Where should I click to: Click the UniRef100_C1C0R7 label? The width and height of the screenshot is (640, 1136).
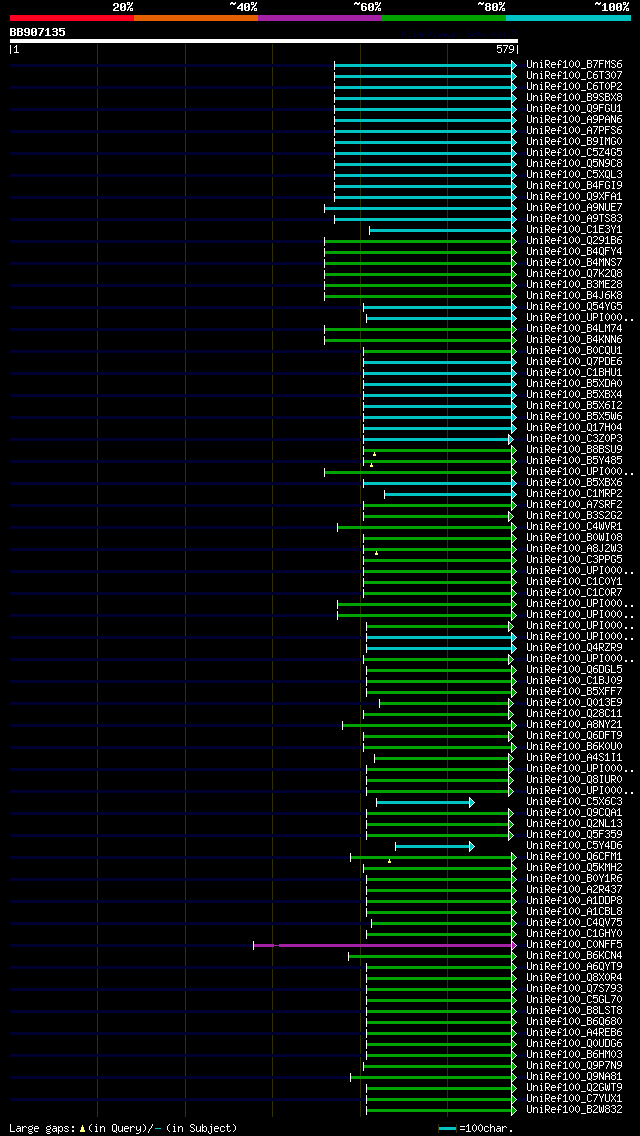(x=574, y=592)
